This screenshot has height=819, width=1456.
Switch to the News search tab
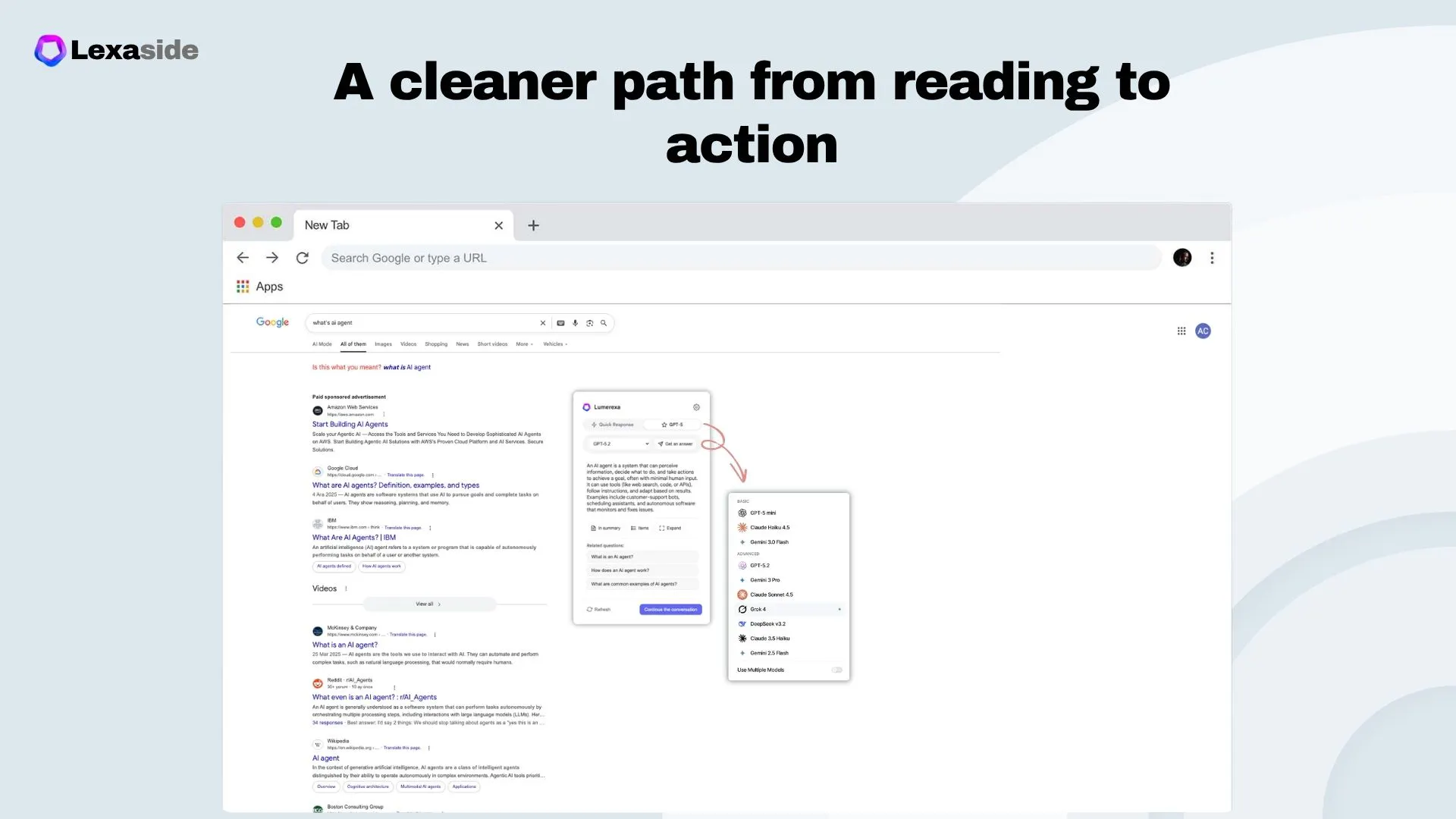(463, 344)
